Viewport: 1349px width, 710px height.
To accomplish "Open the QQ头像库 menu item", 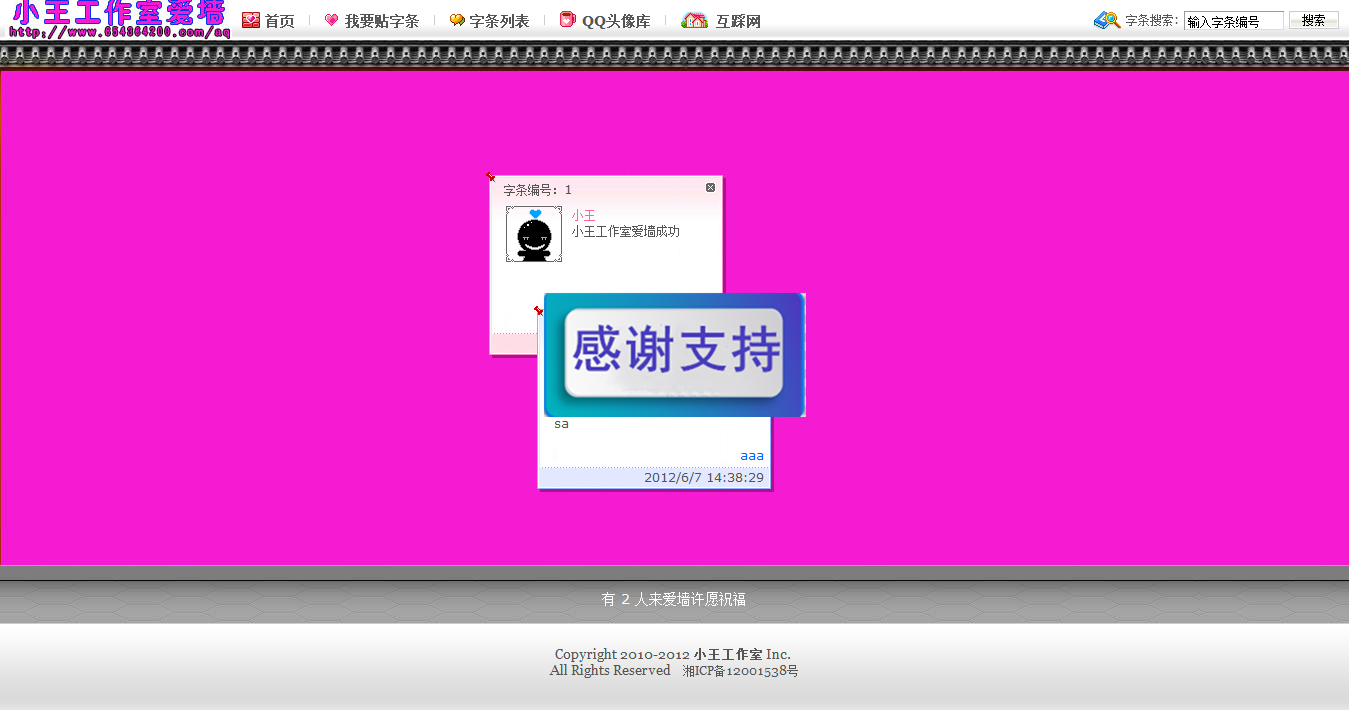I will tap(616, 21).
